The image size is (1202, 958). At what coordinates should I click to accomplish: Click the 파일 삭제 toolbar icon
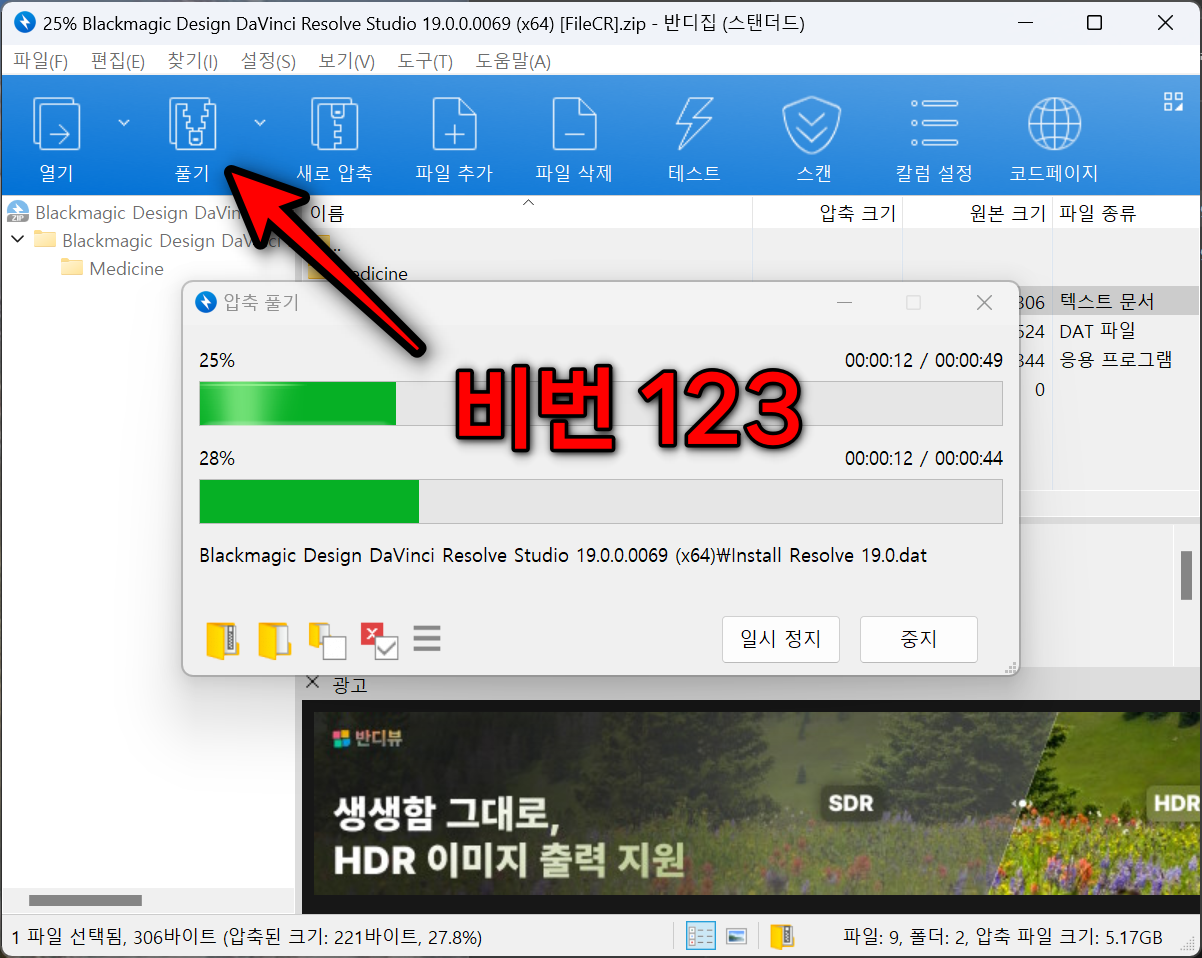click(x=574, y=124)
